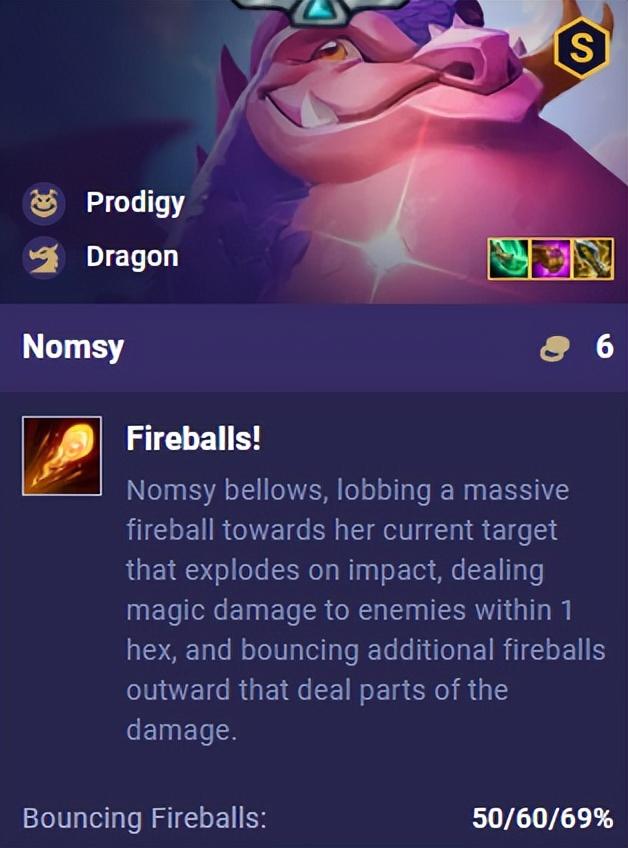Open the Prodigy trait label

135,203
